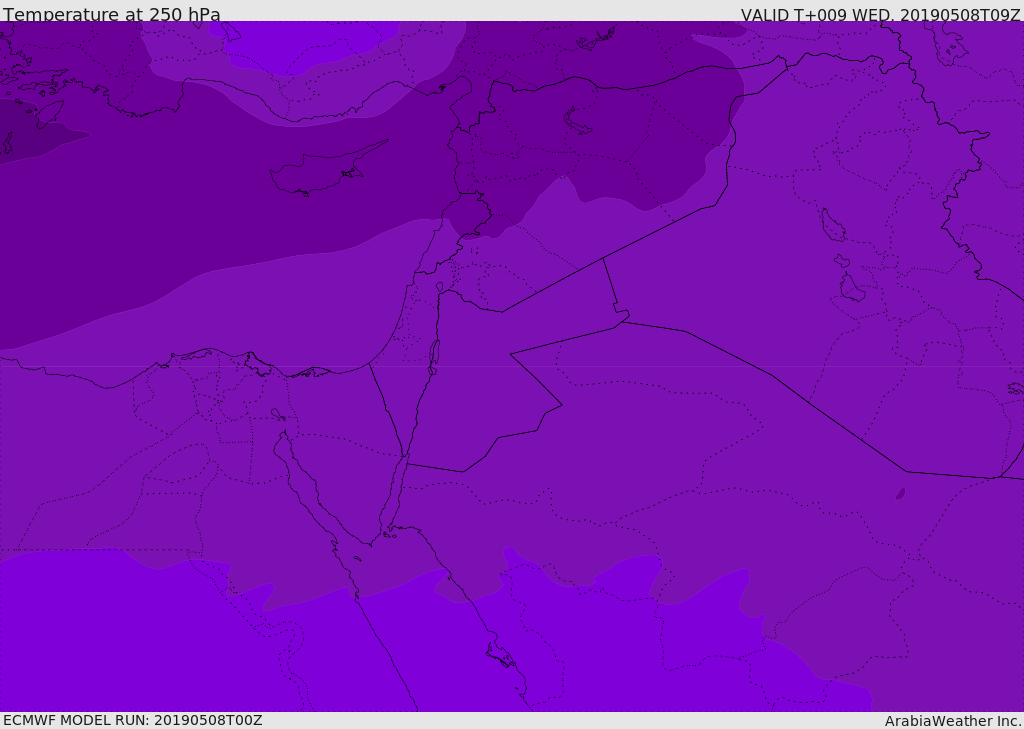Click the ArabiaWeather Inc. credit
This screenshot has width=1024, height=729.
[x=953, y=721]
